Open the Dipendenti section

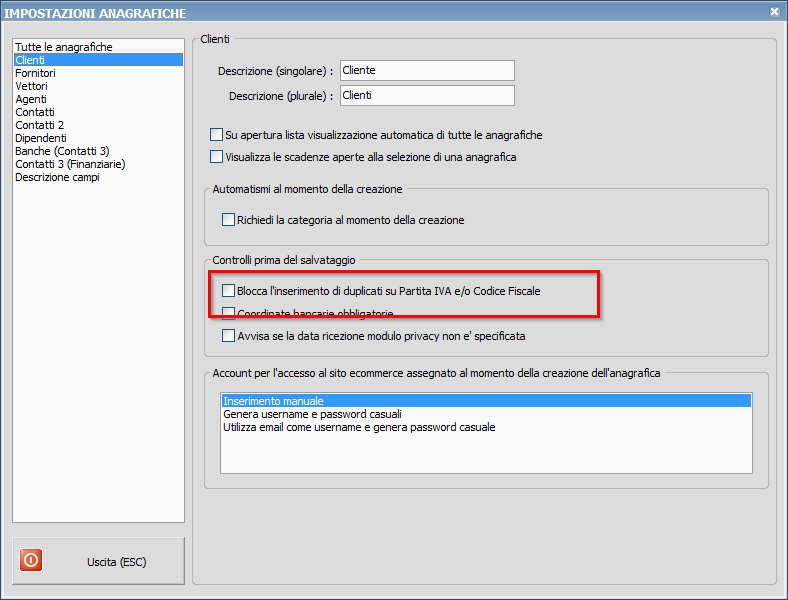click(41, 138)
